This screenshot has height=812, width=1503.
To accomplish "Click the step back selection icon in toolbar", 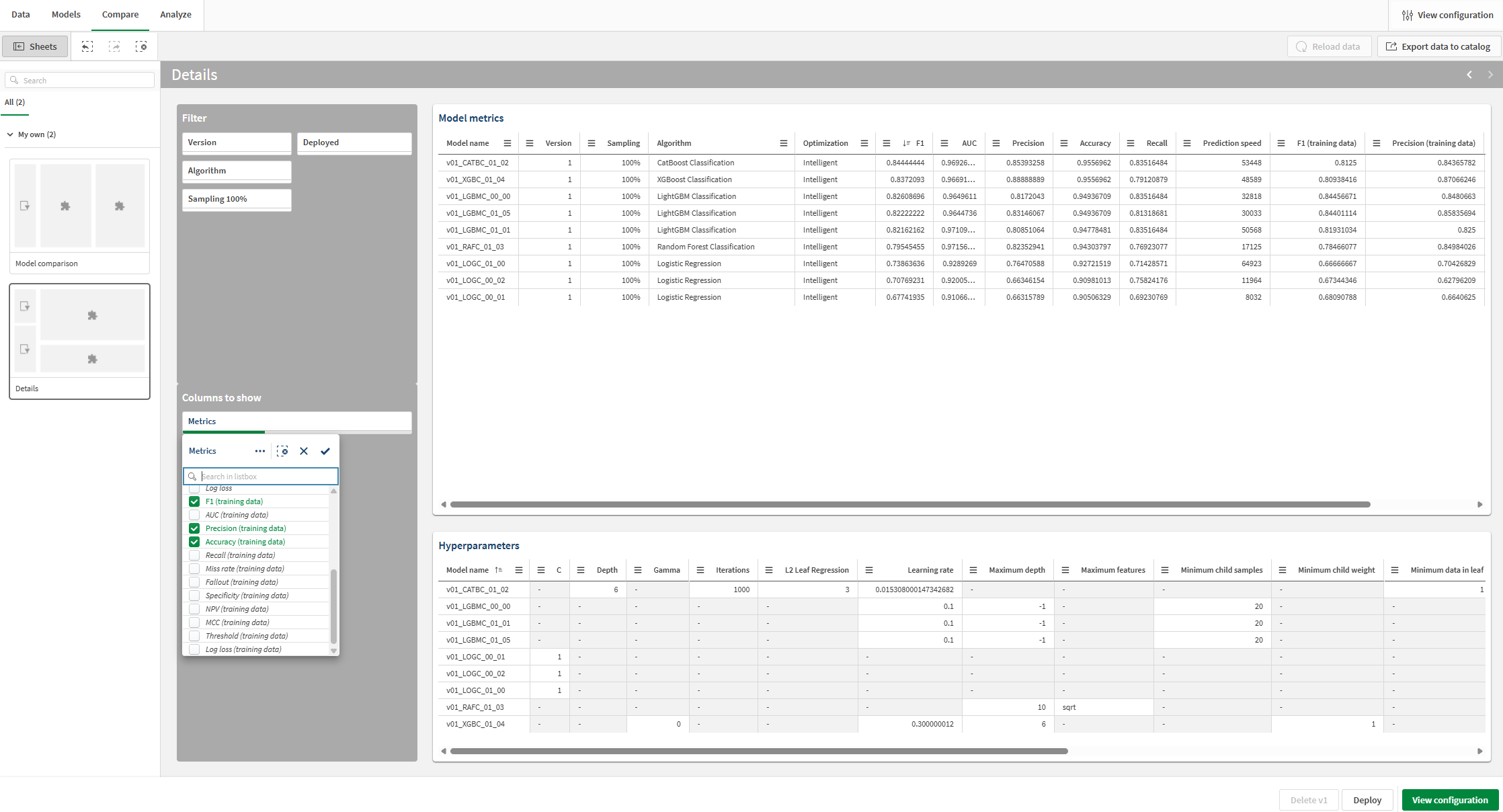I will (87, 46).
